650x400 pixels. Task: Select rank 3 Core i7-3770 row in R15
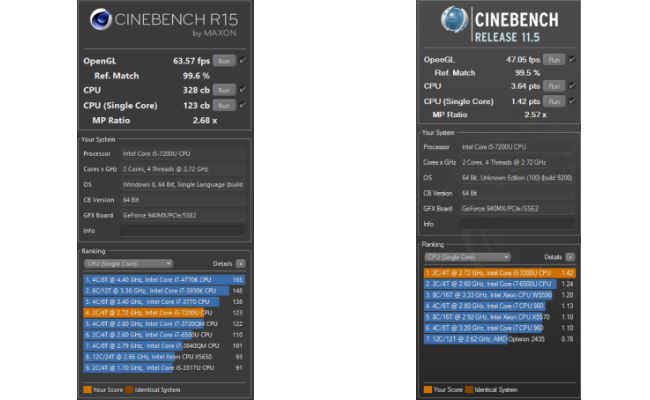[164, 302]
